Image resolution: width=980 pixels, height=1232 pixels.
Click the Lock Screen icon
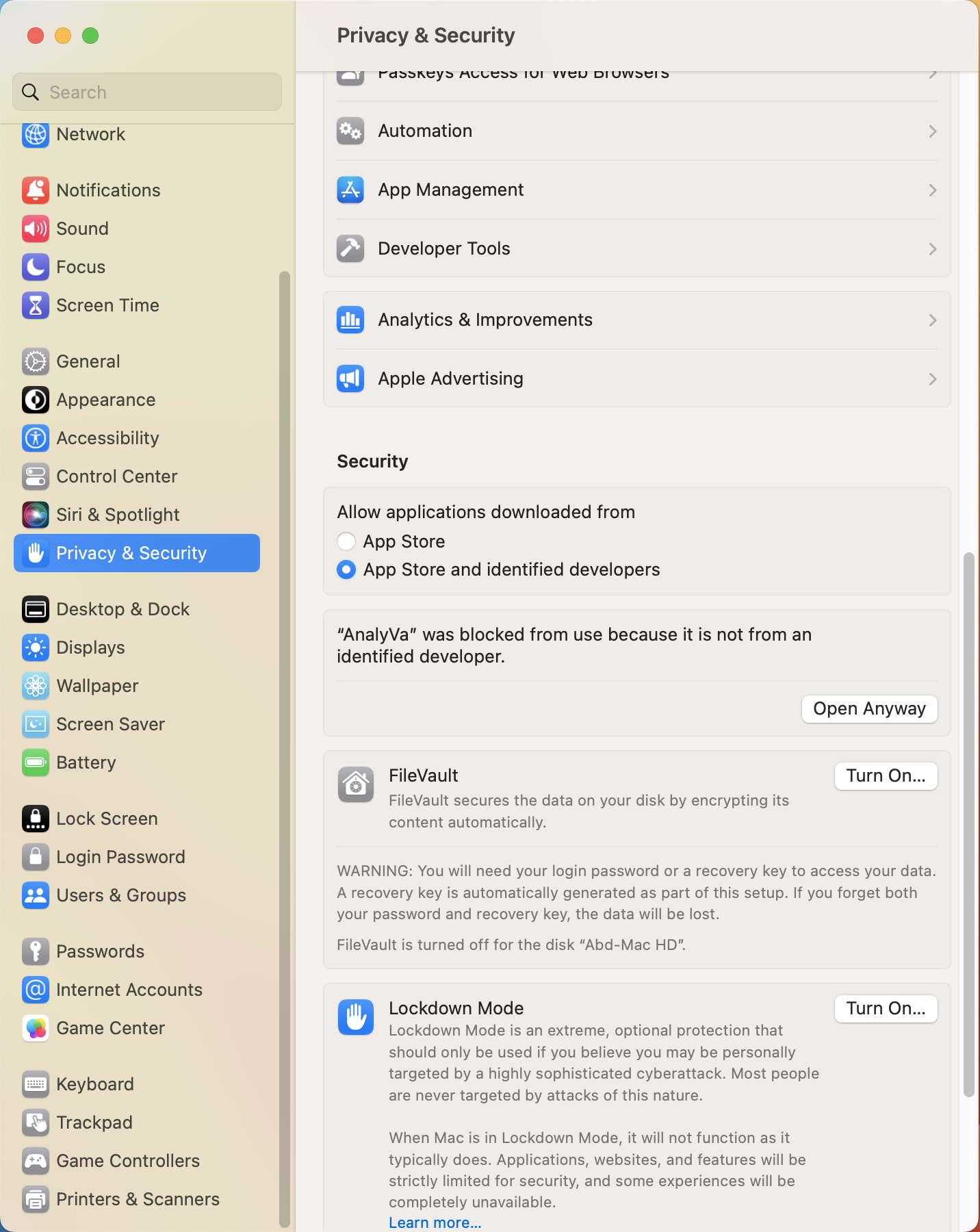pos(36,819)
